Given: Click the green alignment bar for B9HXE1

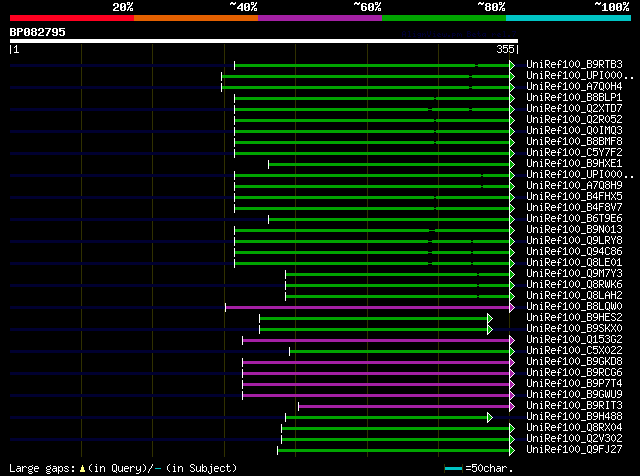Looking at the screenshot, I should [389, 164].
